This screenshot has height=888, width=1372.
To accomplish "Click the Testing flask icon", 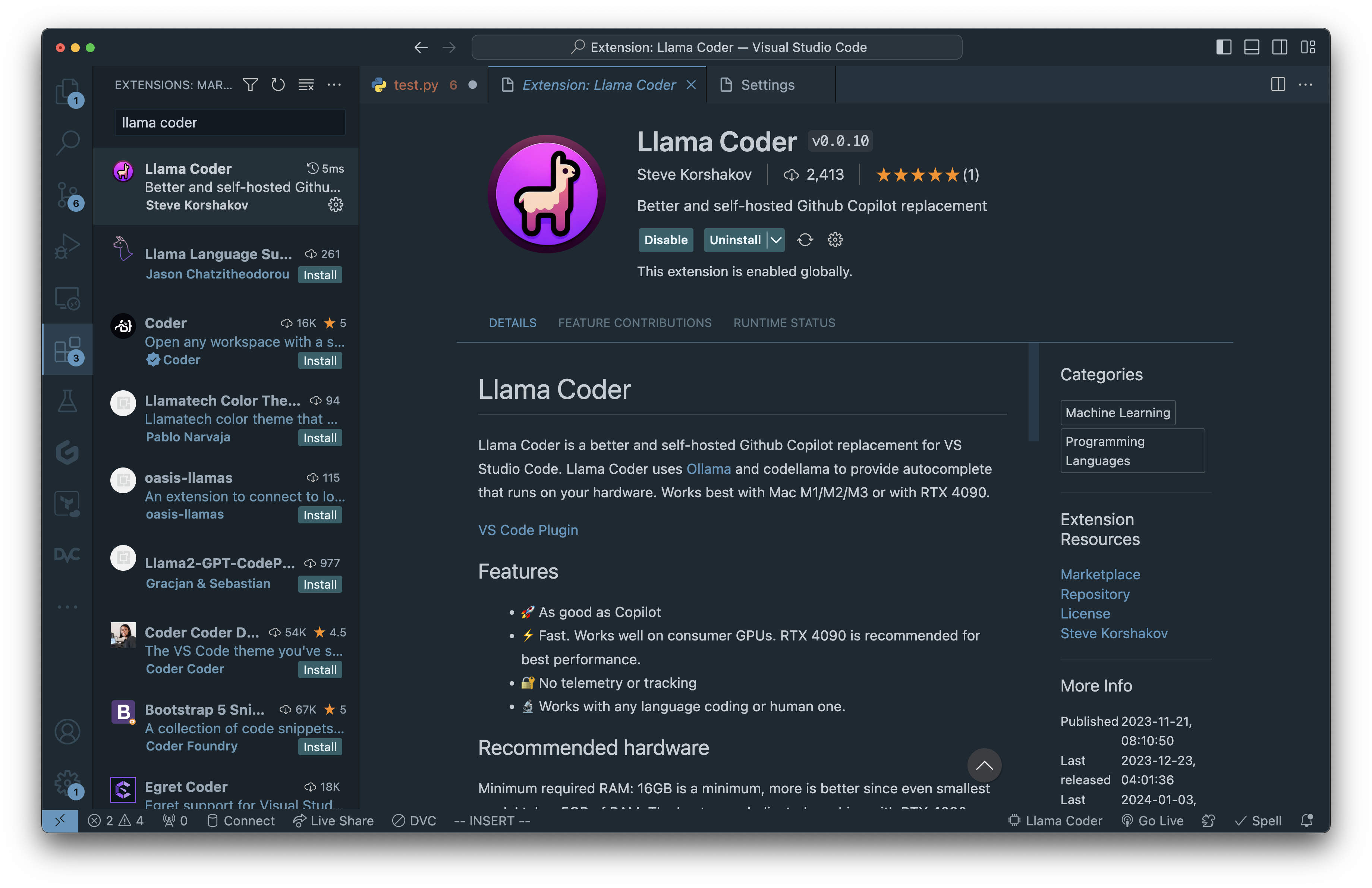I will pos(67,401).
